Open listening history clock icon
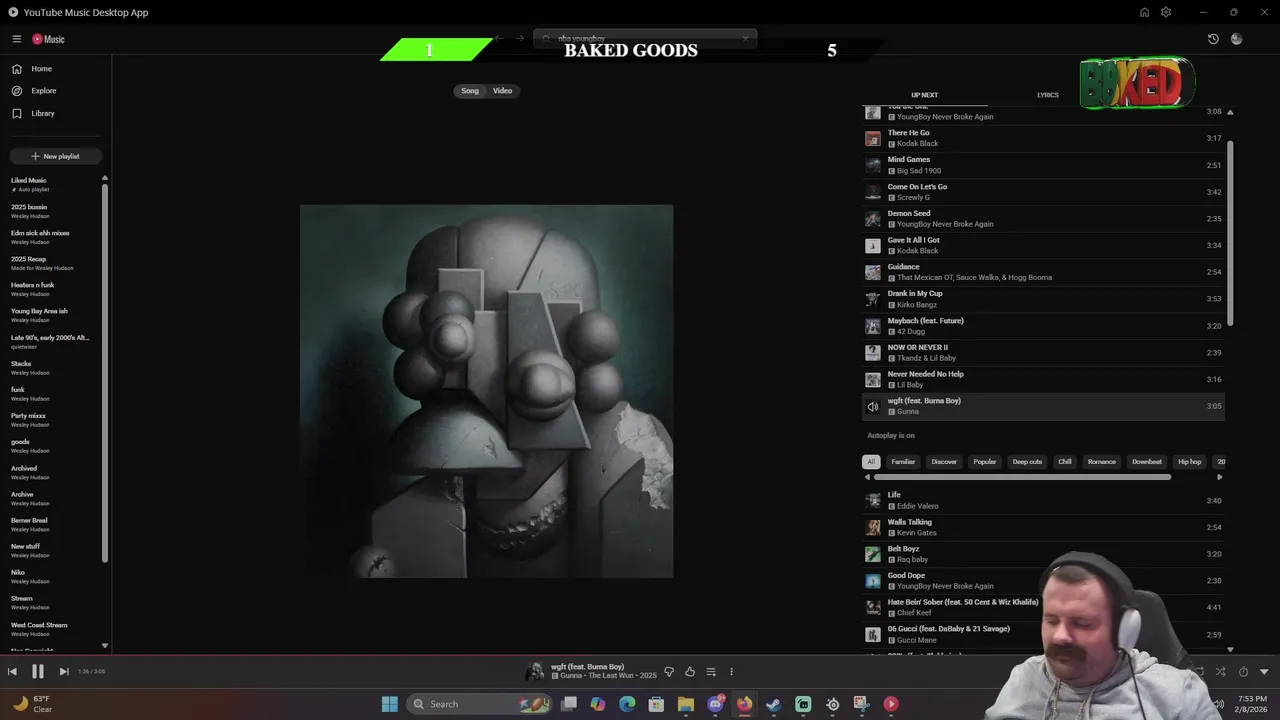Image resolution: width=1280 pixels, height=720 pixels. [1213, 39]
